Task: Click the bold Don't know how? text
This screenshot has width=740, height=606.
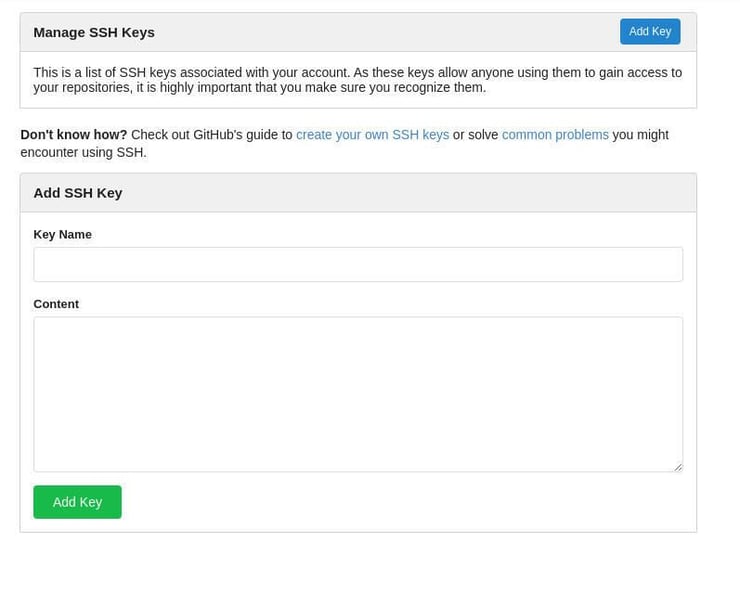Action: pyautogui.click(x=74, y=135)
